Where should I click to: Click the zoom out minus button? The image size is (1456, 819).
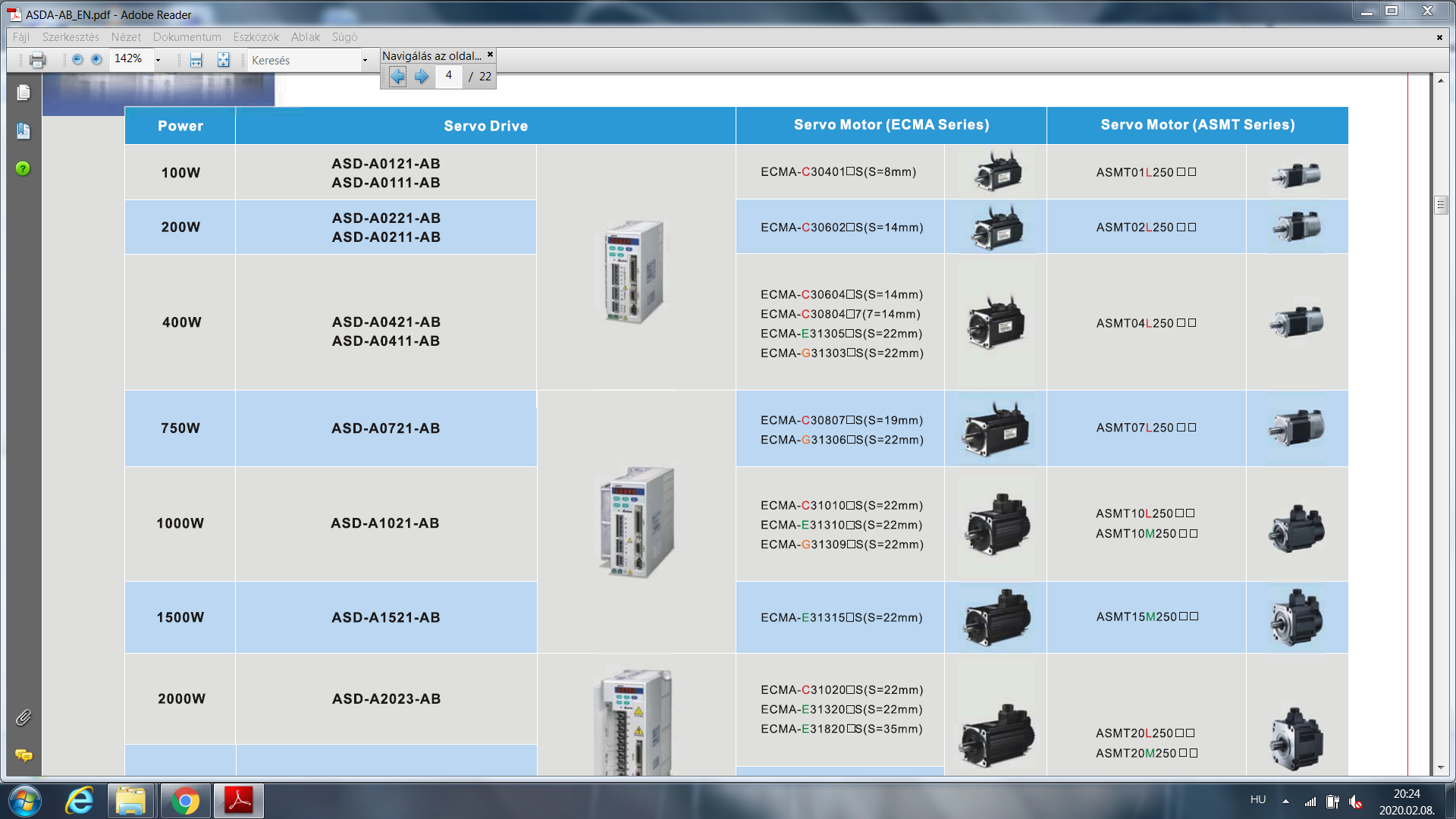tap(77, 59)
